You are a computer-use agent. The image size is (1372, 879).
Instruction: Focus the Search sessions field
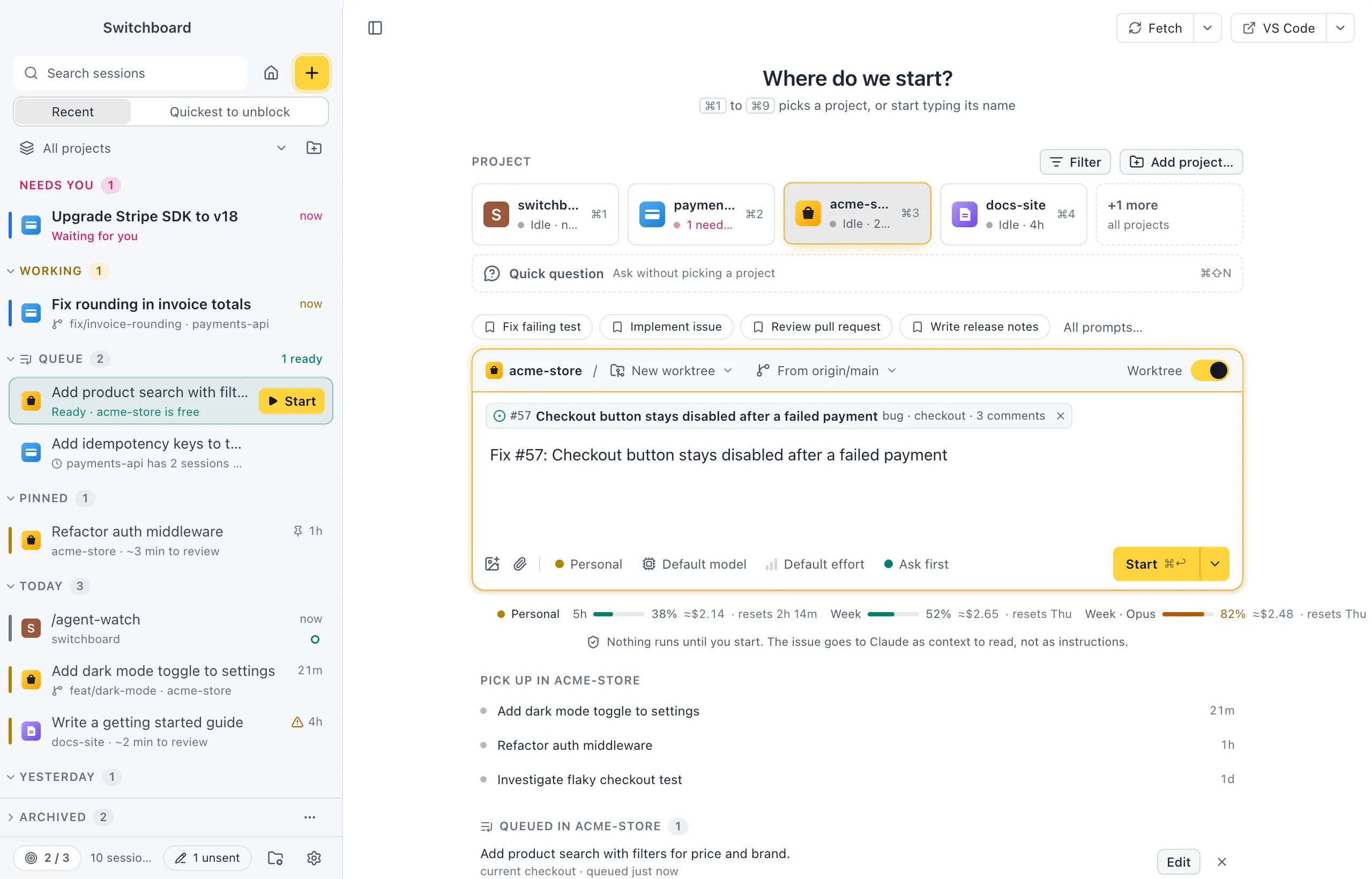coord(130,73)
